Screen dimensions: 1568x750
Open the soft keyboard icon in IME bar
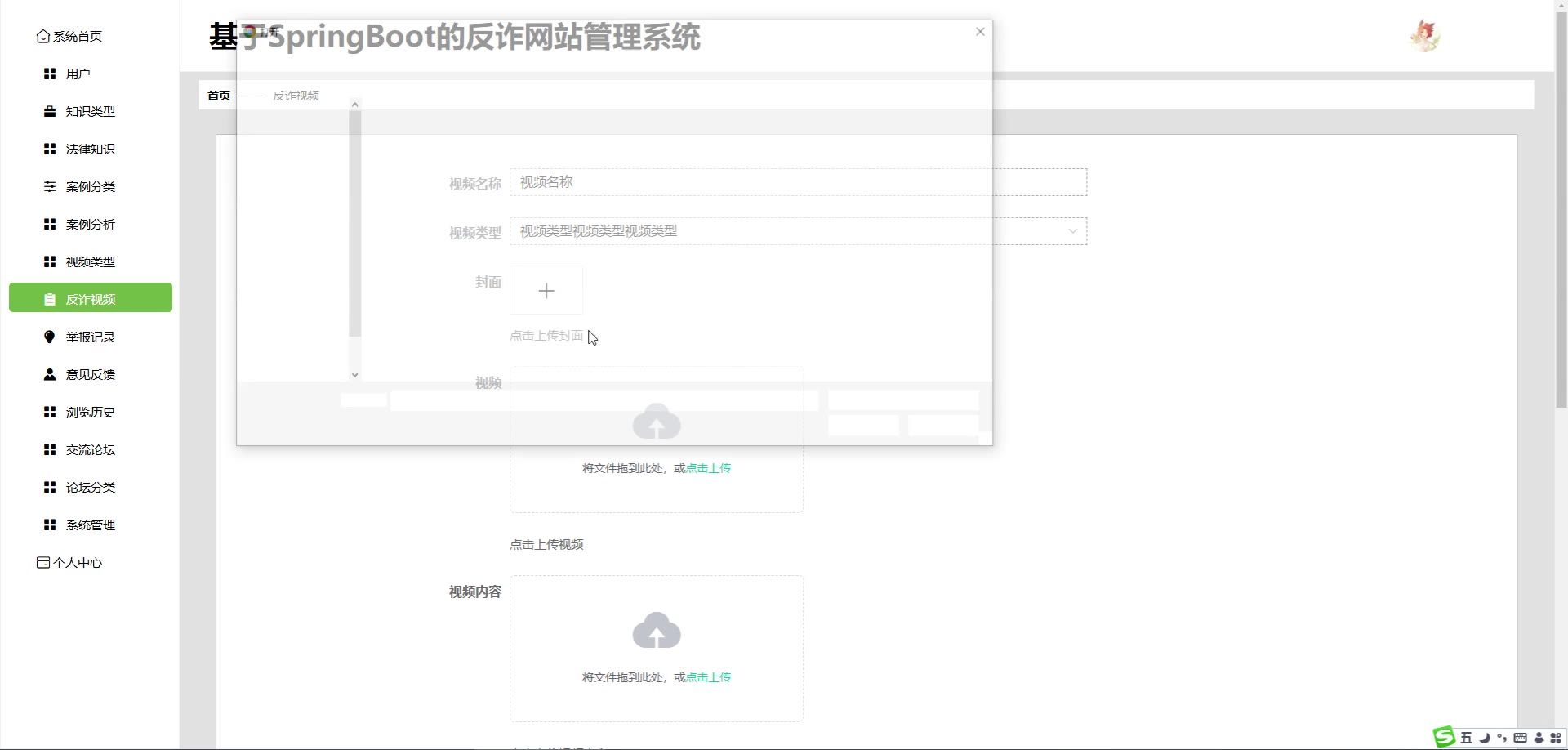tap(1520, 738)
